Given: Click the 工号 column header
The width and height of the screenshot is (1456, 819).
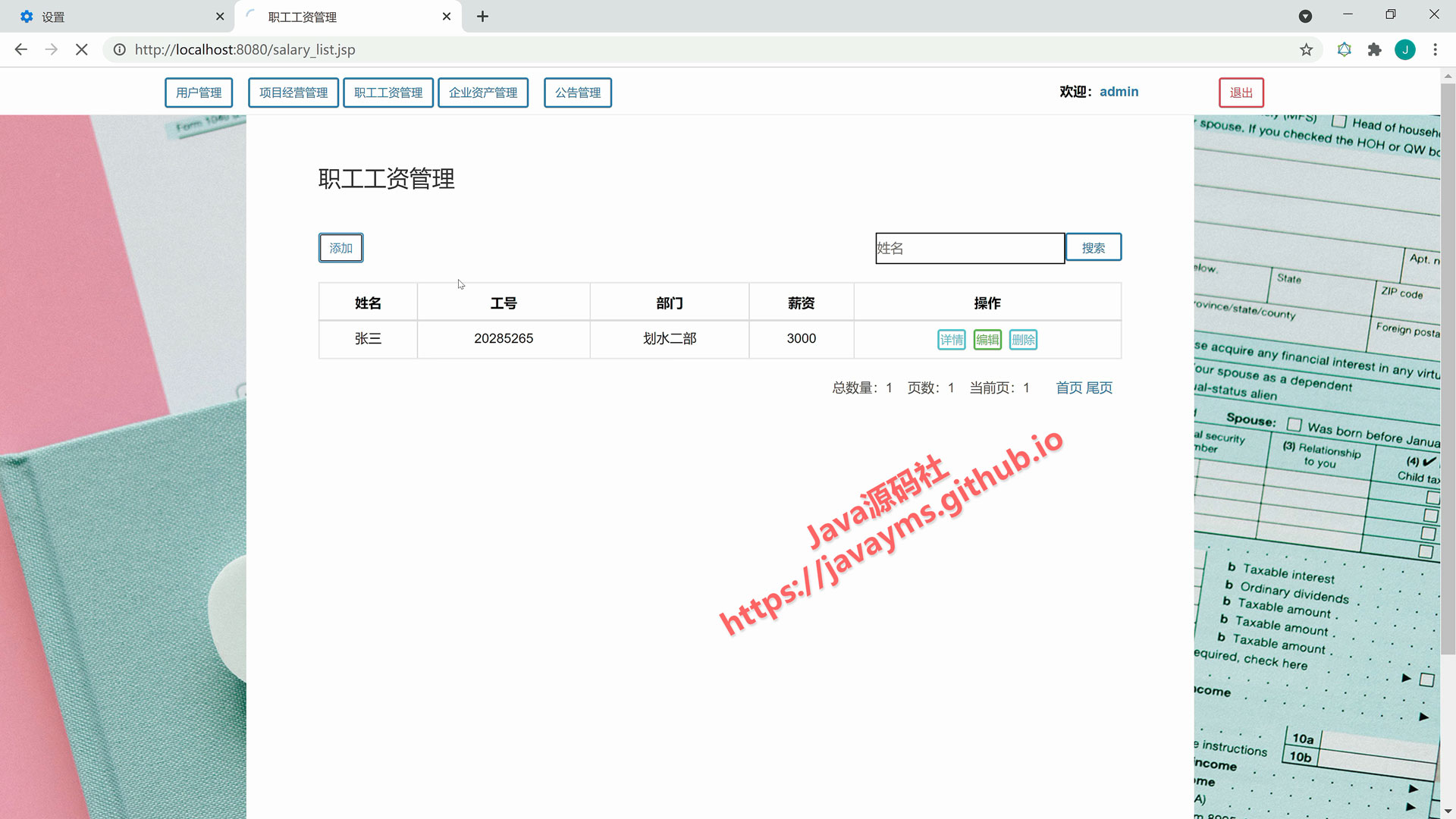Looking at the screenshot, I should tap(504, 303).
